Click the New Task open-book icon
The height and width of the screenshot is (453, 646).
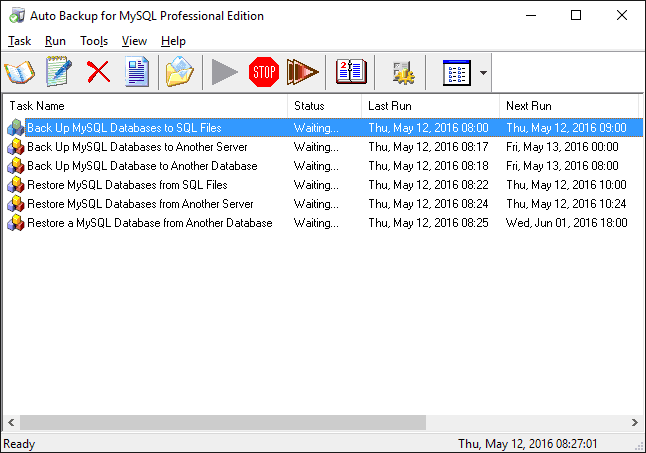19,72
